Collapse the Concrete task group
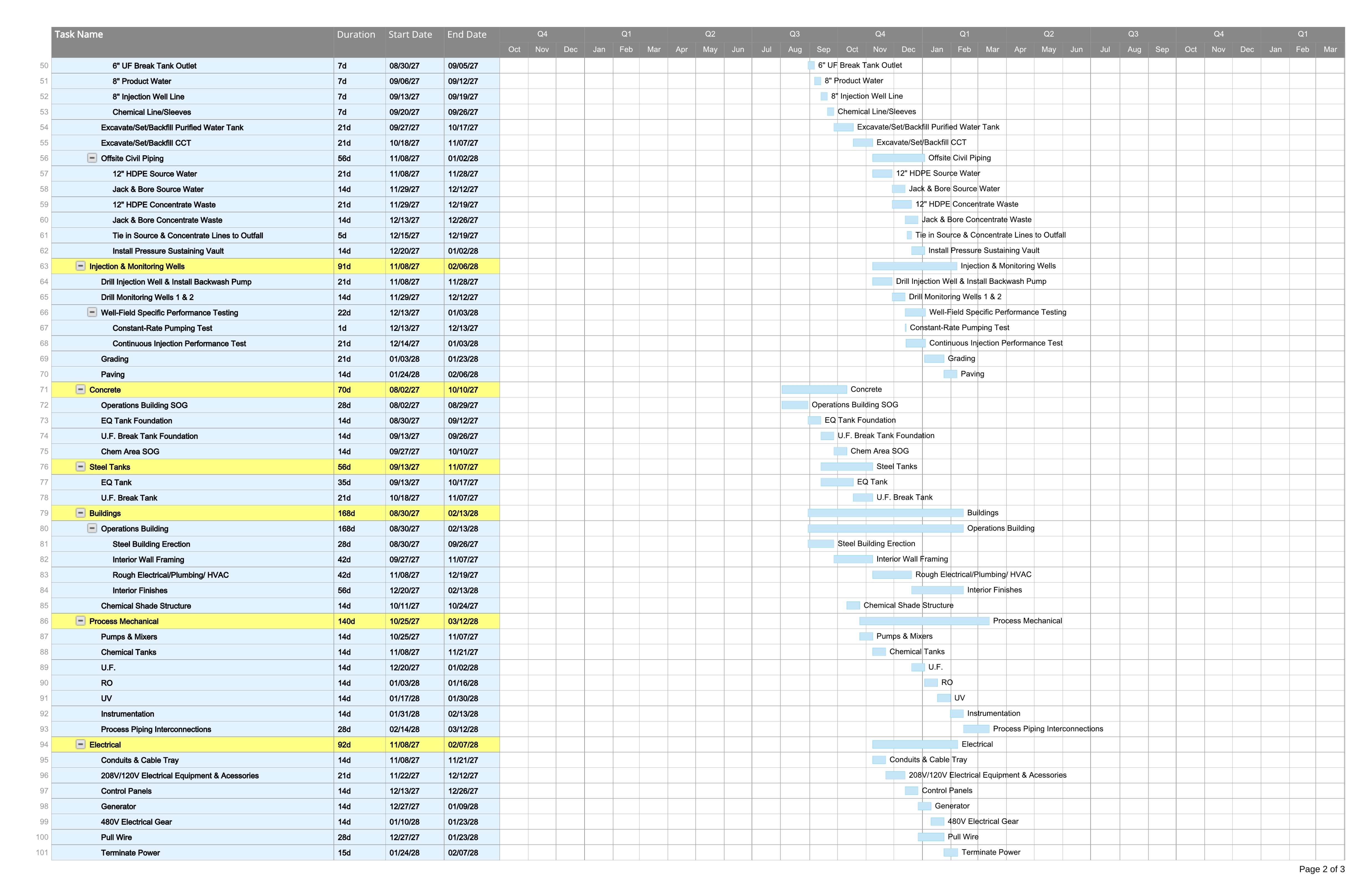The height and width of the screenshot is (888, 1372). pos(81,389)
